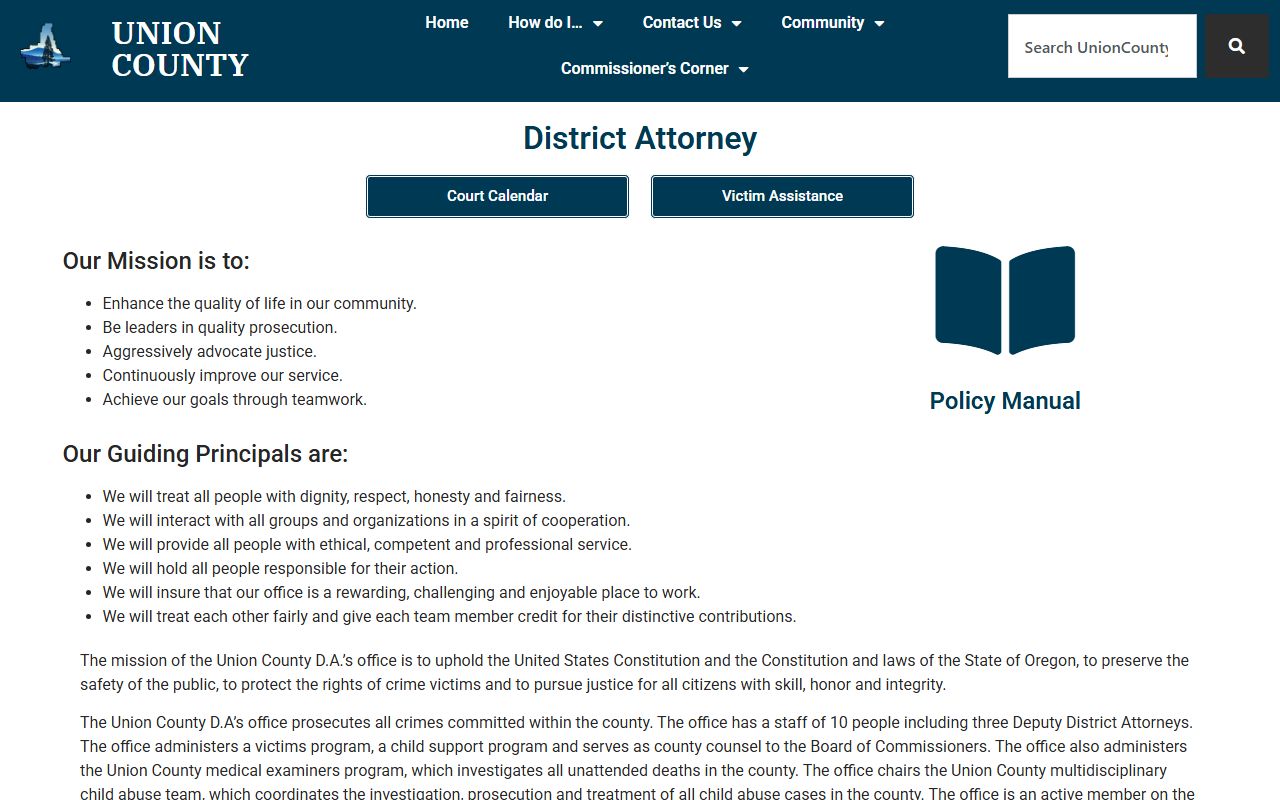The height and width of the screenshot is (800, 1280).
Task: Select 'Continuously improve our service' bullet
Action: [222, 375]
